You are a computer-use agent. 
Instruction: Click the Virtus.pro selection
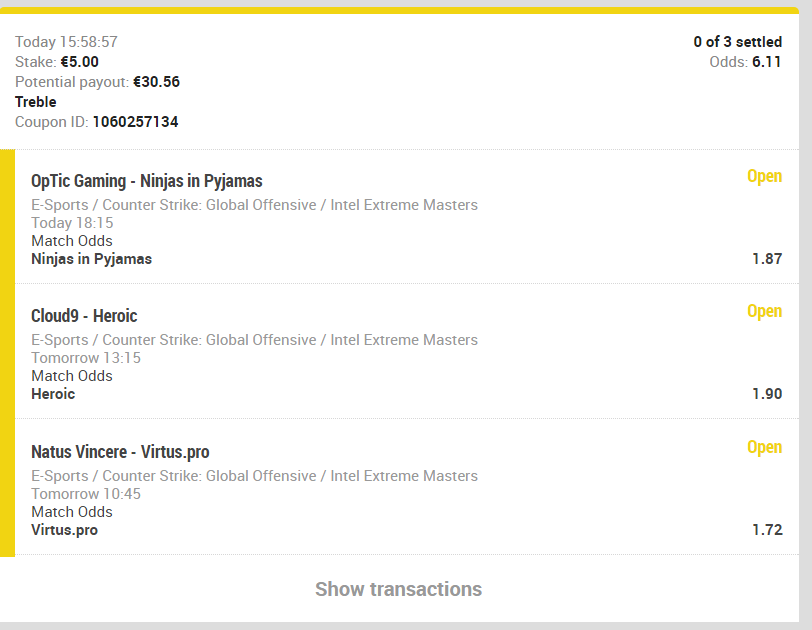(64, 530)
